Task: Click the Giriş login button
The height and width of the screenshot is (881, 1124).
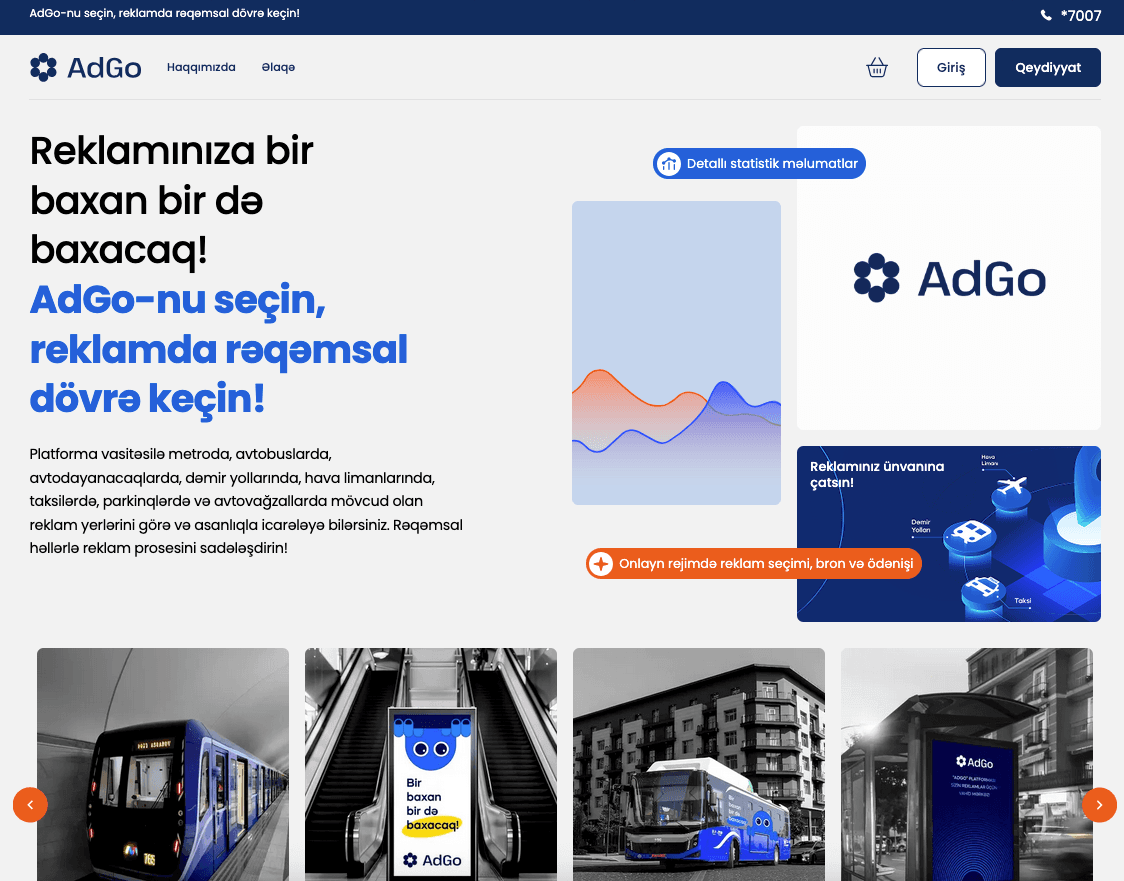Action: (x=951, y=67)
